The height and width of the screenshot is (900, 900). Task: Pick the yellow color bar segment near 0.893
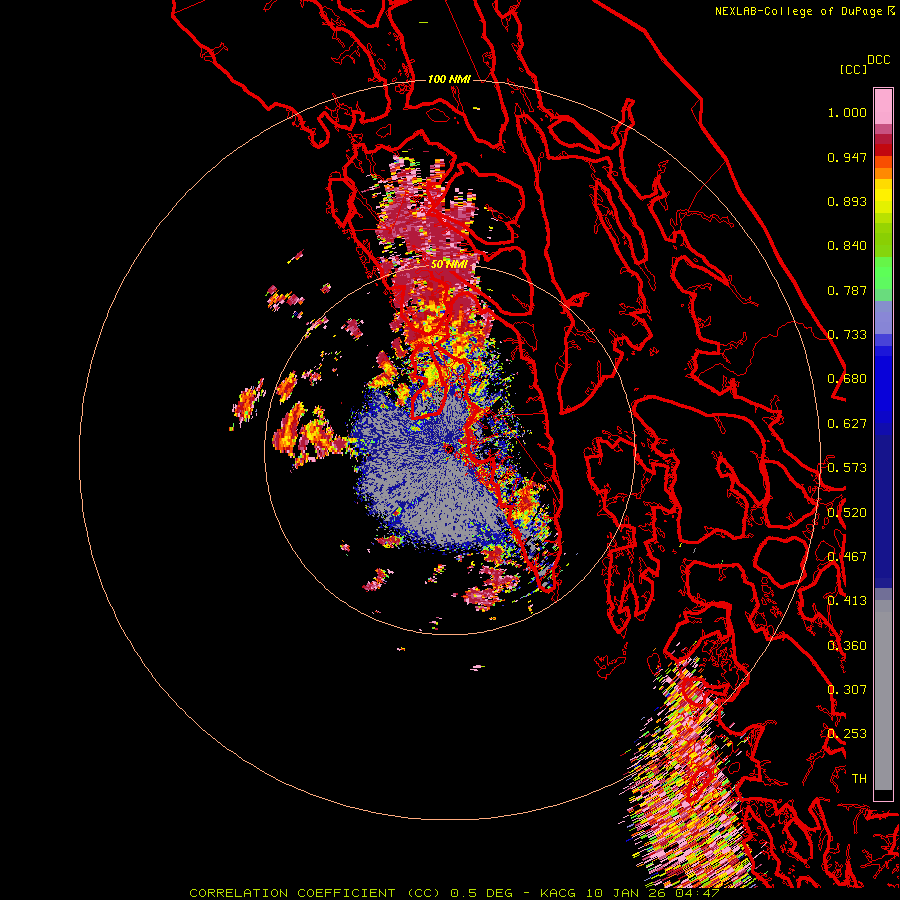pyautogui.click(x=883, y=201)
